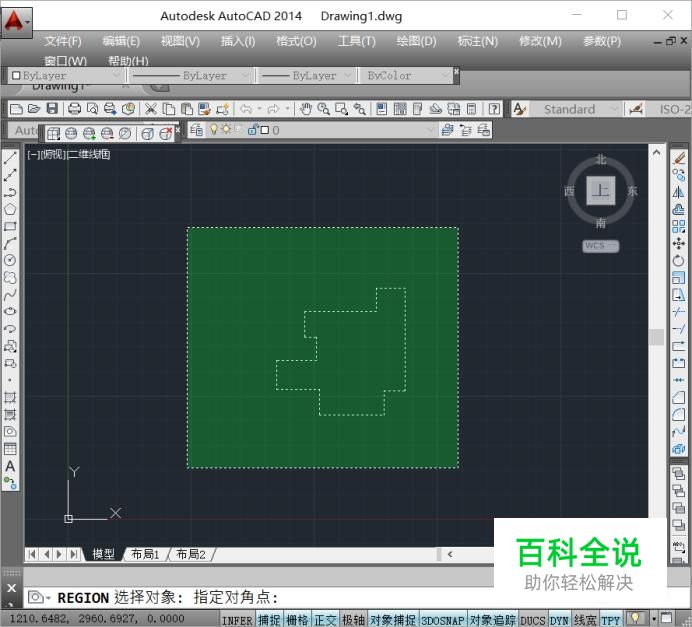
Task: Click the Erase tool in modify toolbar
Action: pyautogui.click(x=679, y=158)
